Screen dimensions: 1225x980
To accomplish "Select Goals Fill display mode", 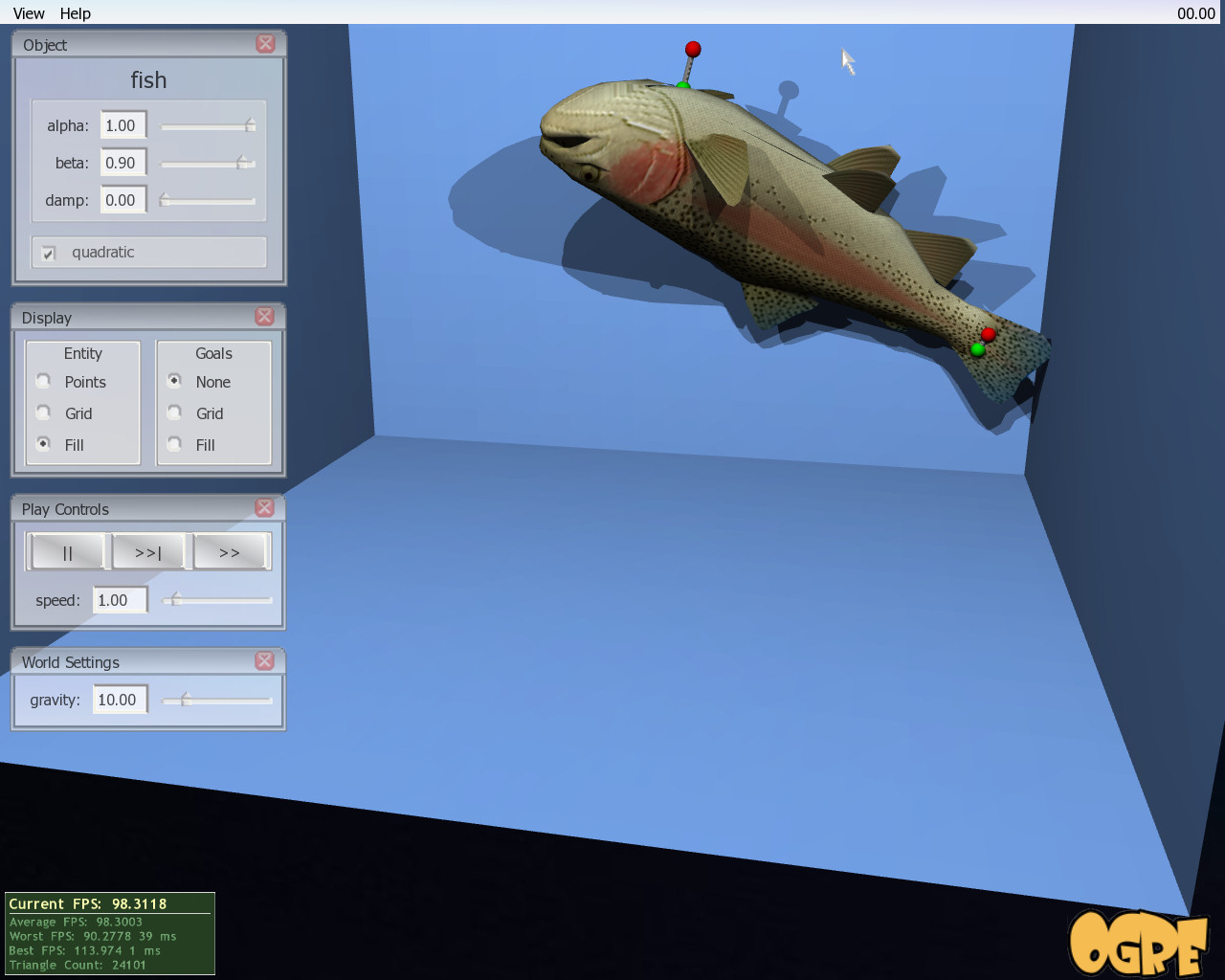I will tap(175, 445).
